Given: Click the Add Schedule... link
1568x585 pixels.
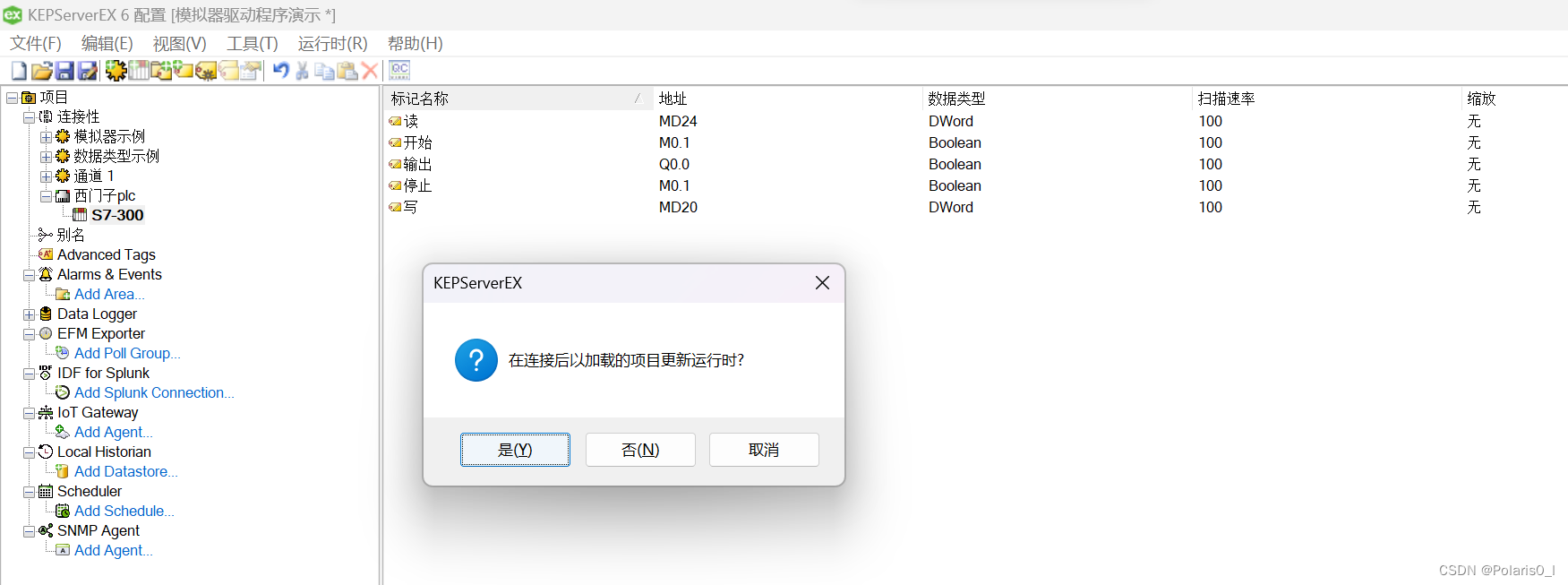Looking at the screenshot, I should [x=124, y=511].
